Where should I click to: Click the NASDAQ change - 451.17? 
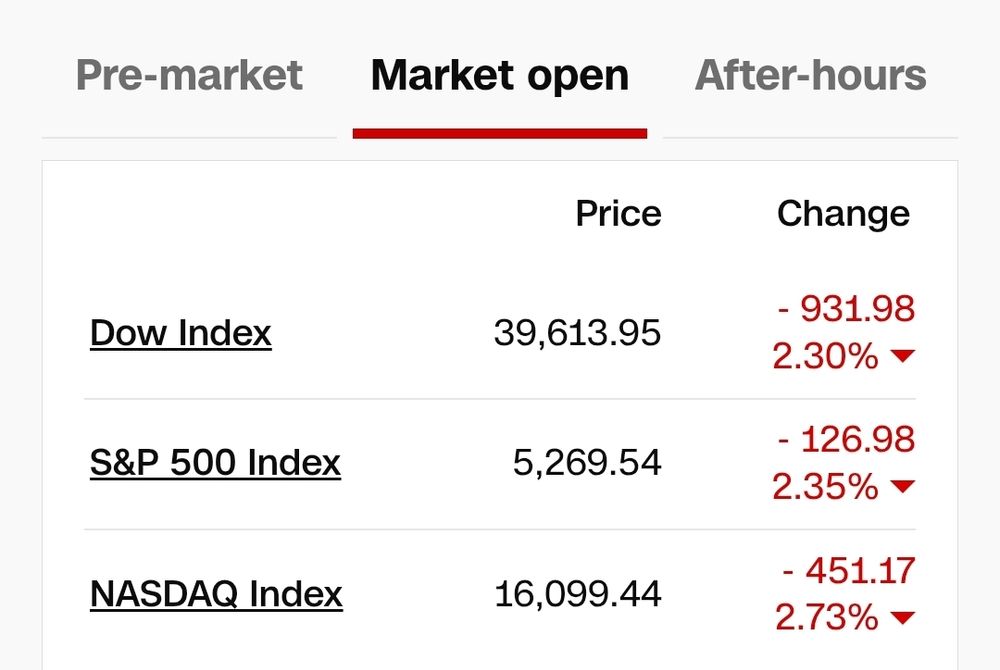[849, 571]
